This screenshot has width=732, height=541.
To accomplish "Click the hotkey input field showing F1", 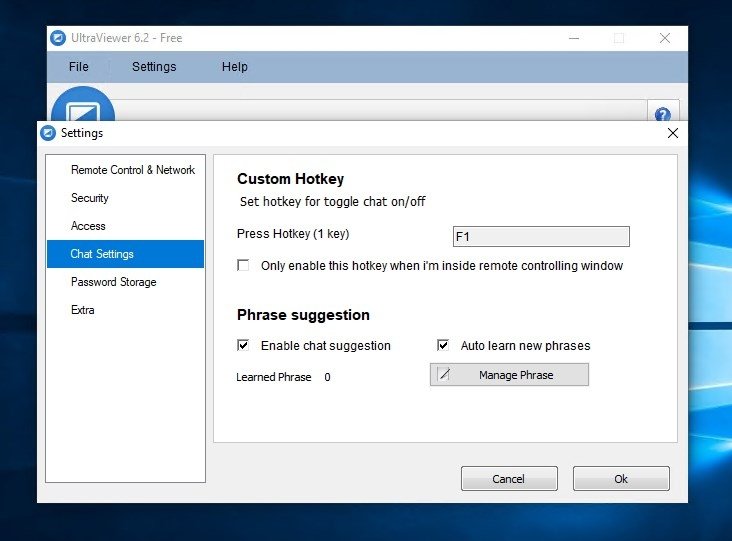I will coord(541,237).
